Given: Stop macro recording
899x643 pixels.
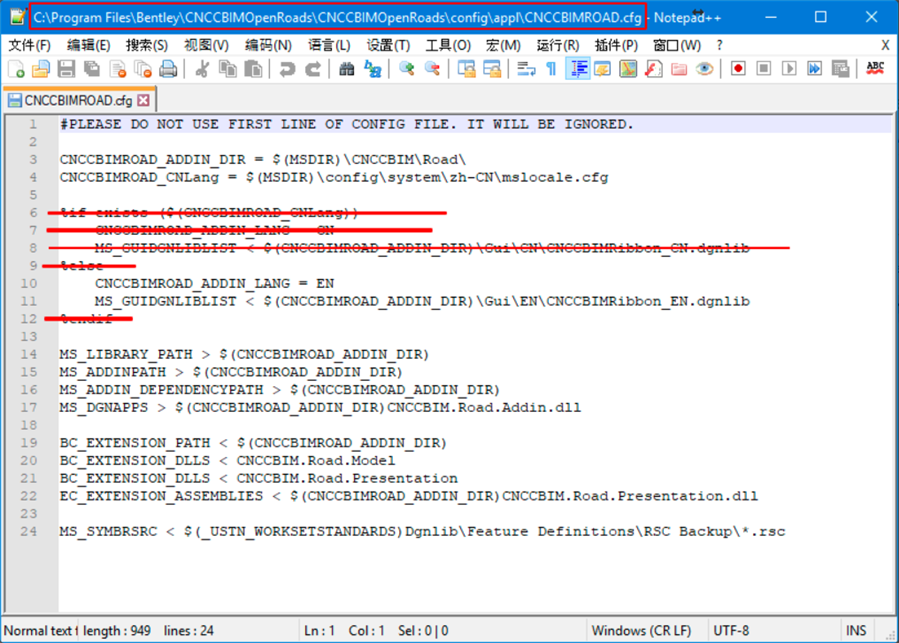Looking at the screenshot, I should click(x=764, y=69).
